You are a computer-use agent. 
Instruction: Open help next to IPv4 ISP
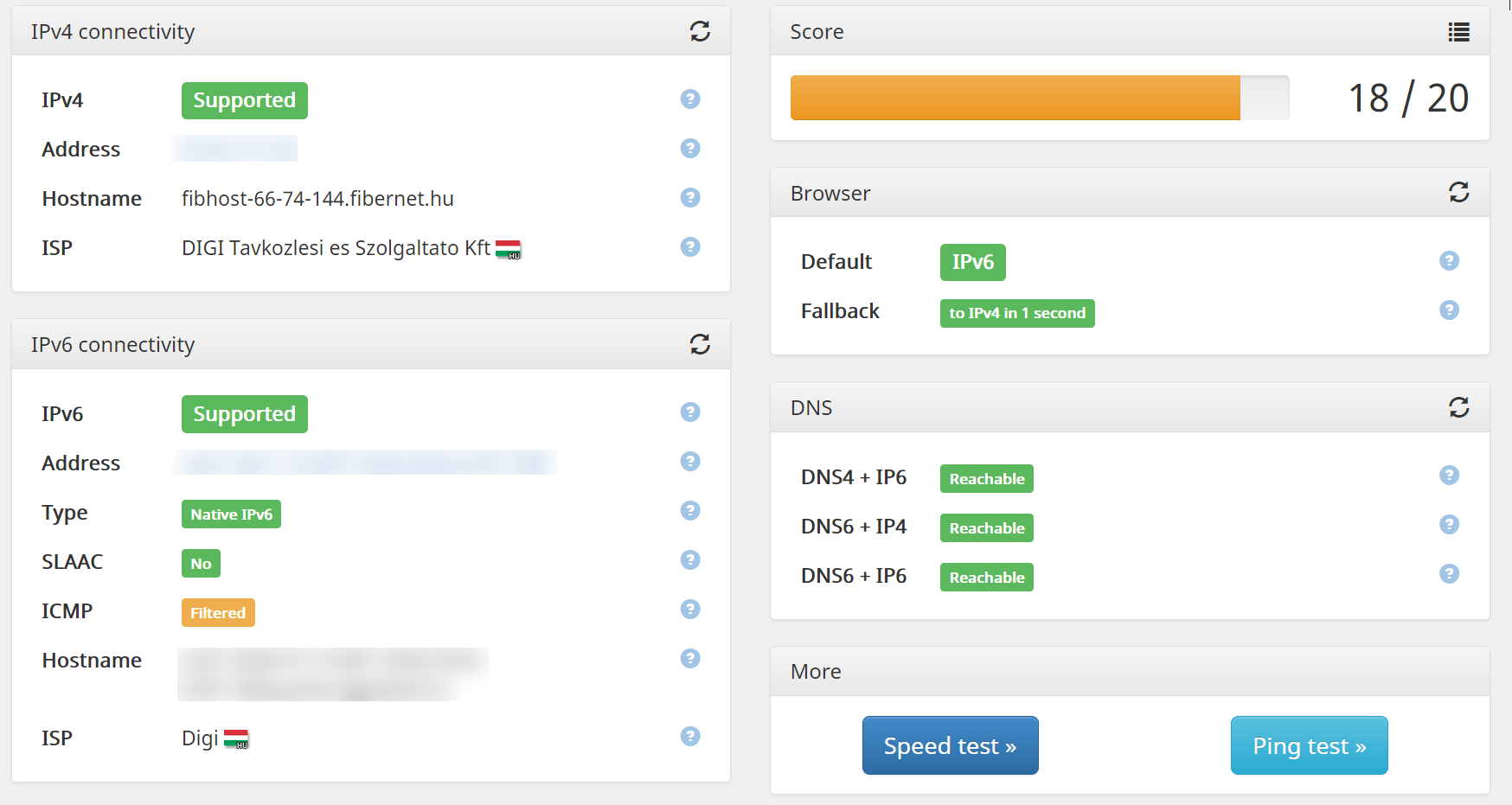[689, 247]
